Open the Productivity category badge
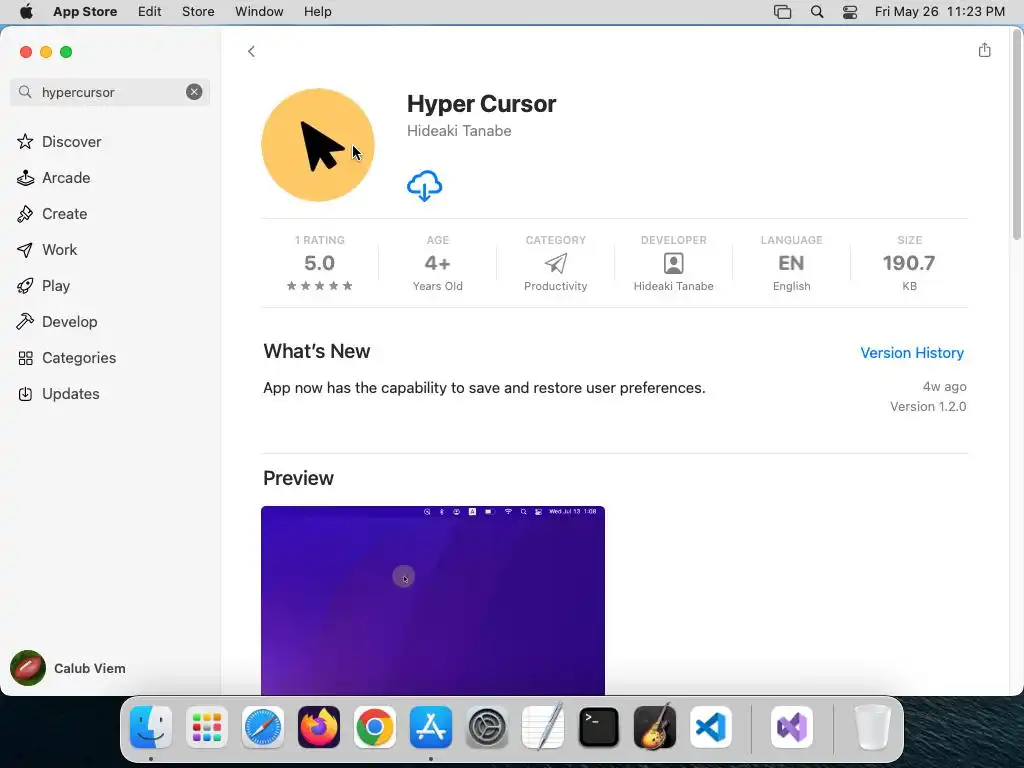The width and height of the screenshot is (1024, 768). coord(556,263)
